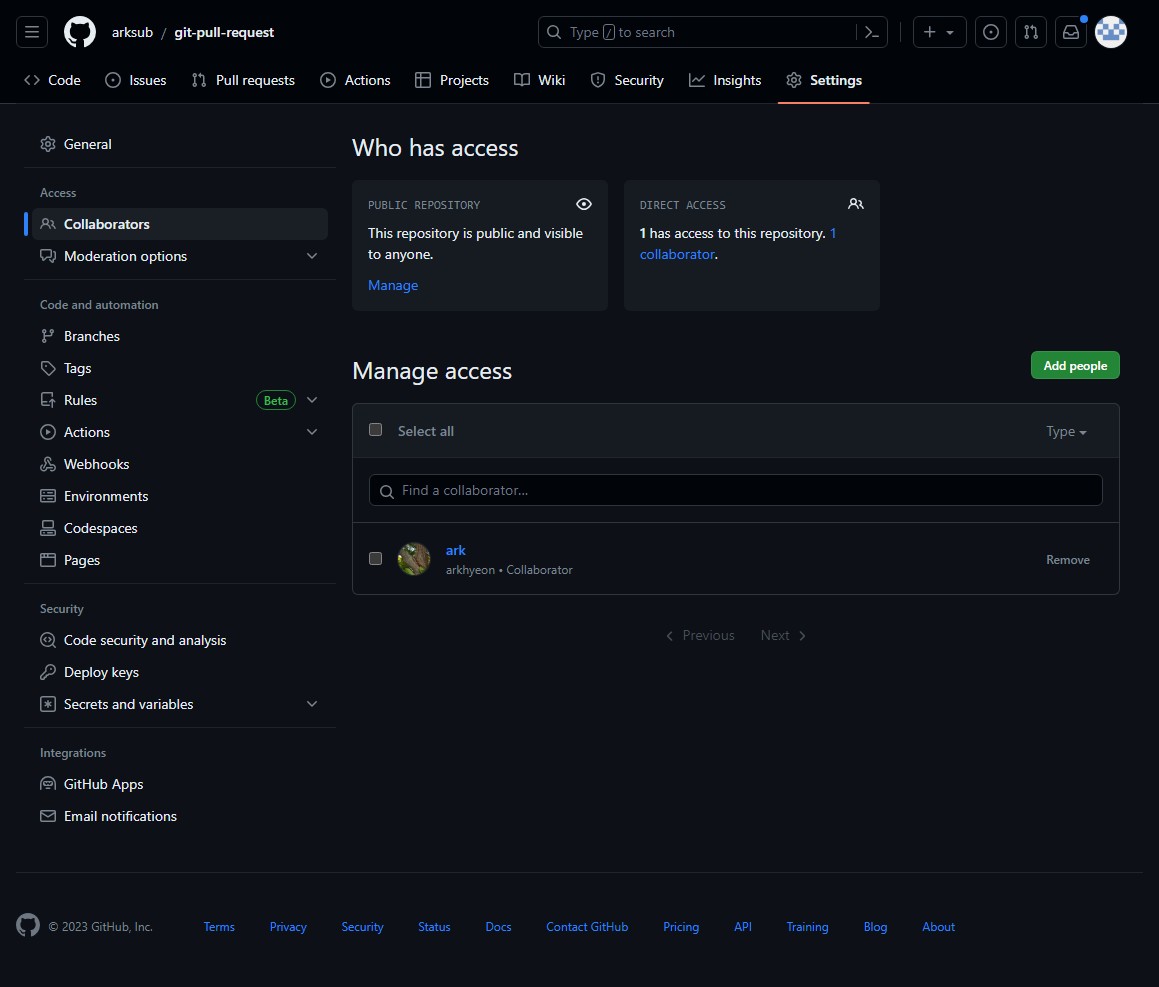Open the Pull requests tab
This screenshot has width=1159, height=987.
point(243,80)
